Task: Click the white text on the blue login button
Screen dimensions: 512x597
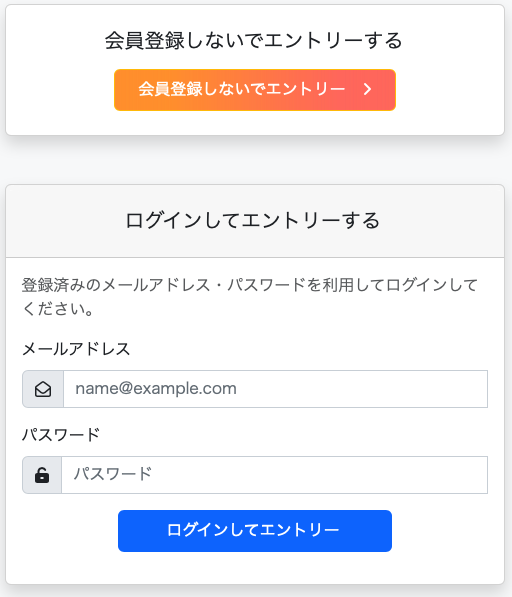Action: 253,530
